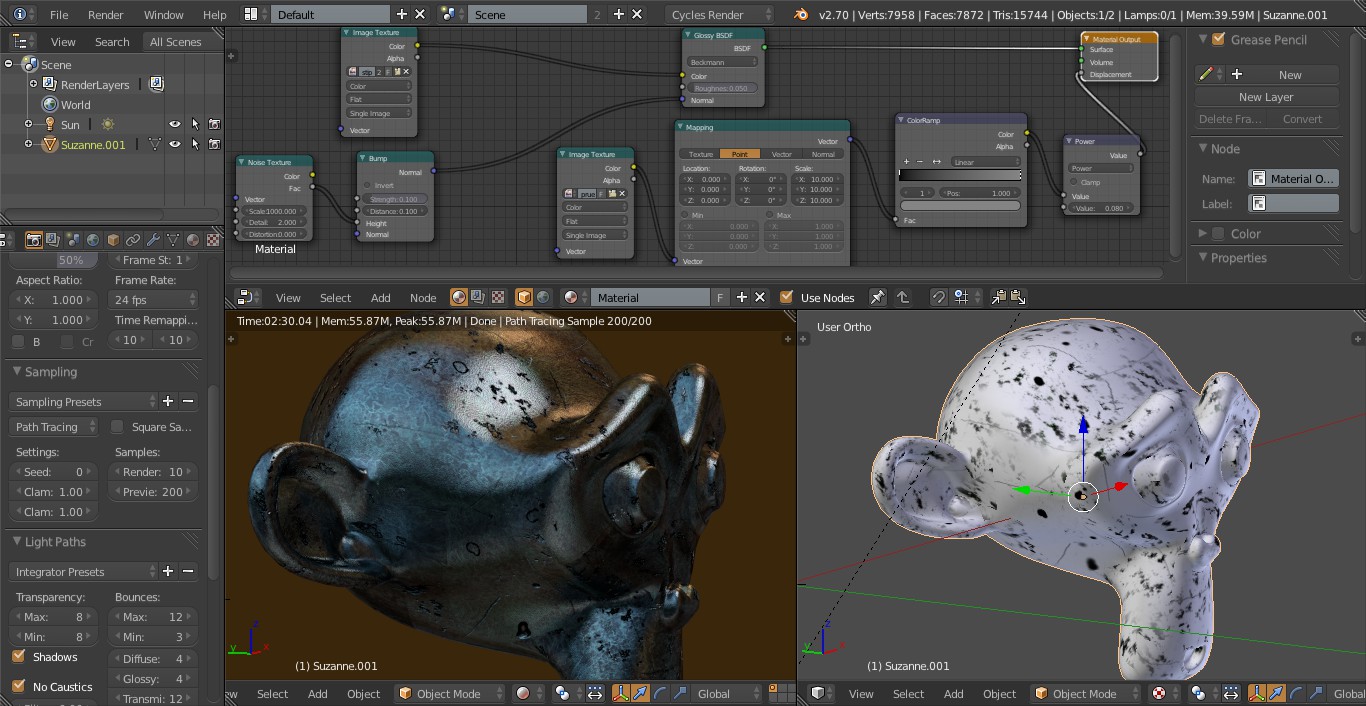Switch node editor to world shader icon

tap(543, 297)
